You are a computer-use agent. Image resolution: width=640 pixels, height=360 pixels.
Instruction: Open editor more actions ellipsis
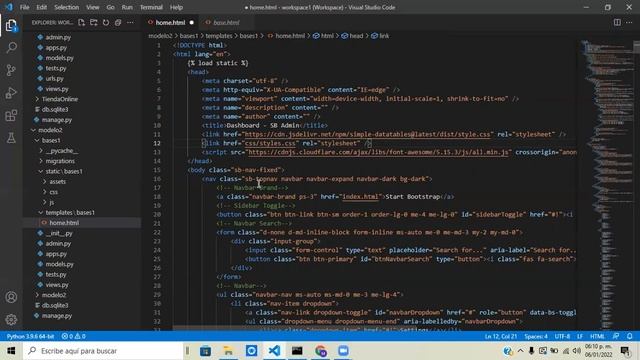[x=629, y=22]
